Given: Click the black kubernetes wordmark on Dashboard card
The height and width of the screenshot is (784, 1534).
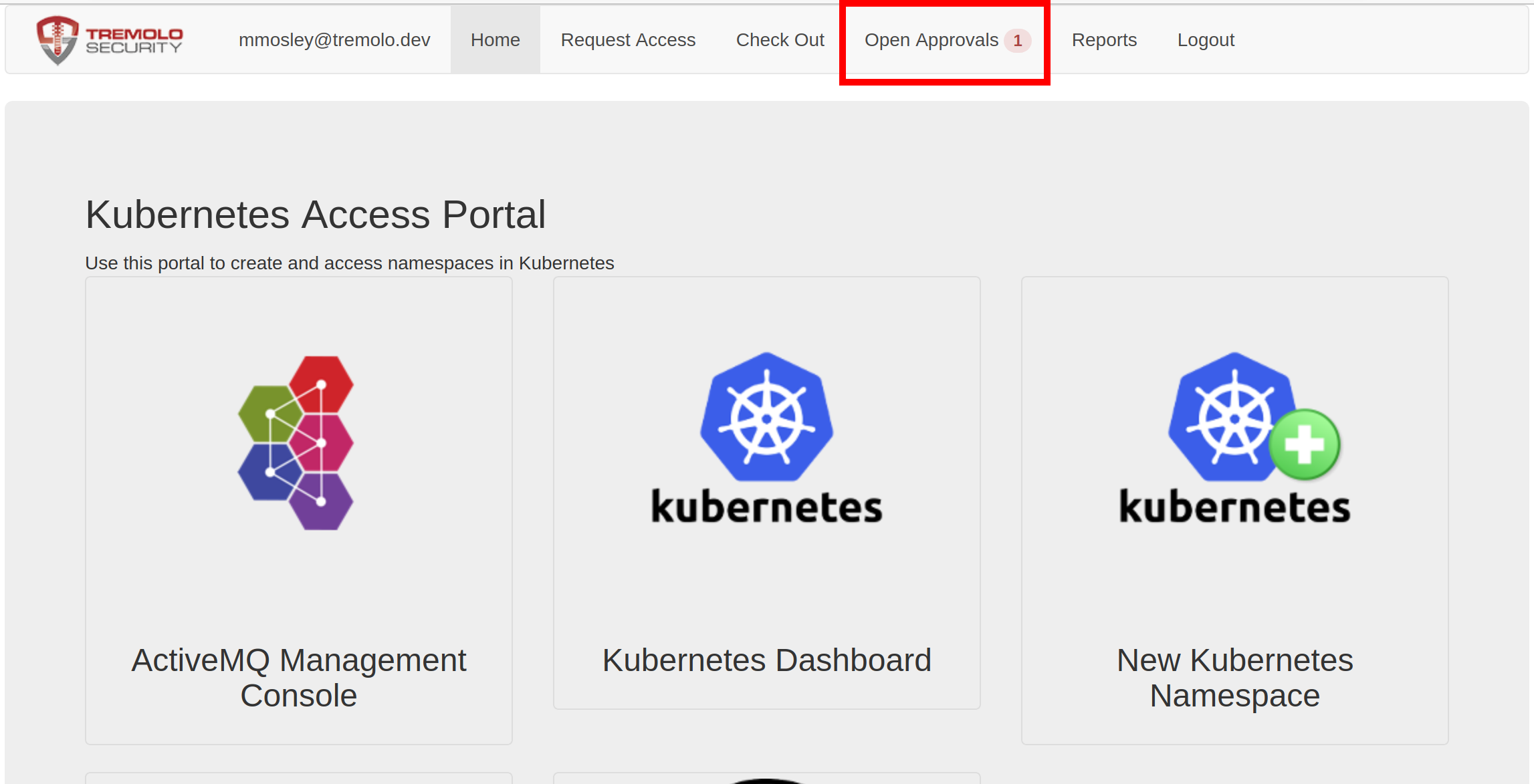Looking at the screenshot, I should click(x=766, y=507).
